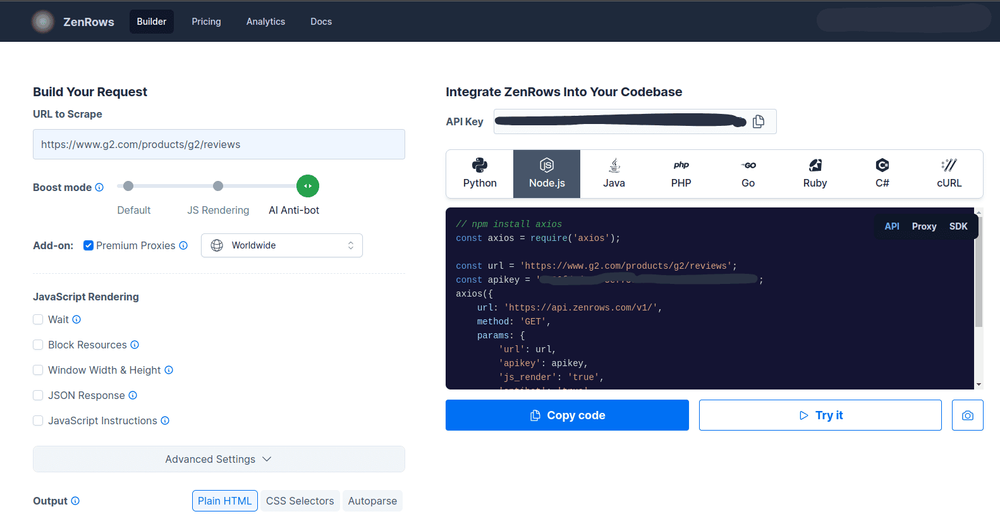Open the Worldwide proxy country dropdown
Image resolution: width=1000 pixels, height=523 pixels.
pyautogui.click(x=282, y=246)
